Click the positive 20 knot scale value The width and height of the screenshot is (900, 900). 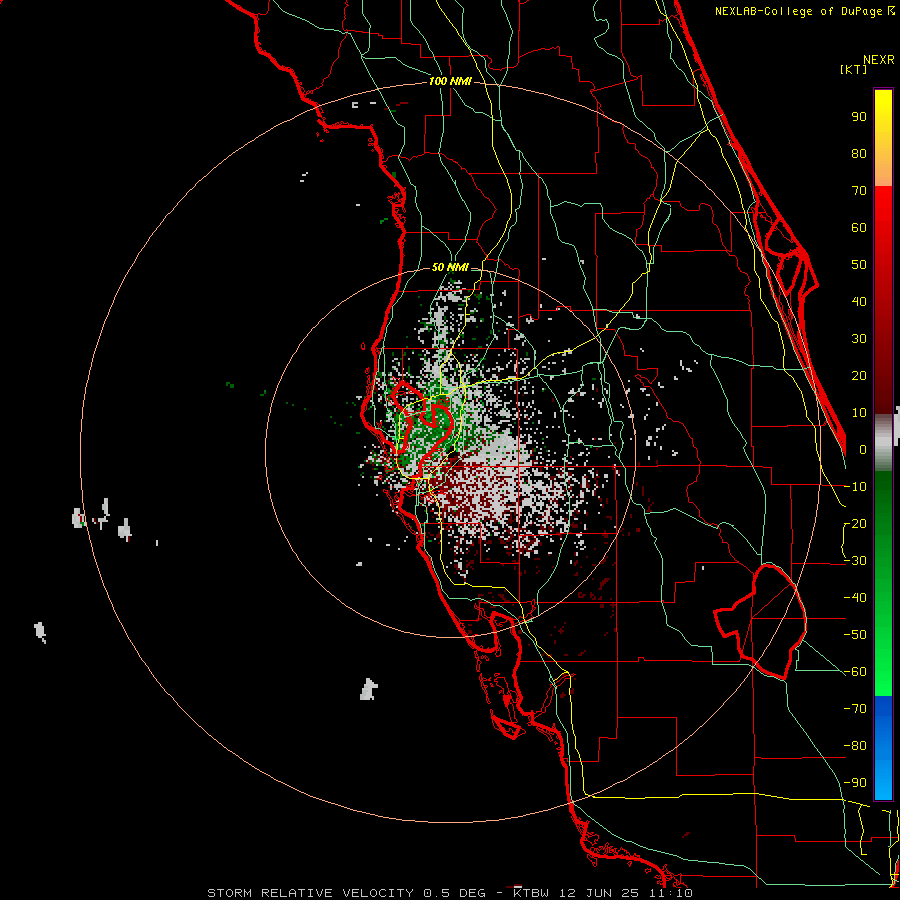click(x=859, y=376)
